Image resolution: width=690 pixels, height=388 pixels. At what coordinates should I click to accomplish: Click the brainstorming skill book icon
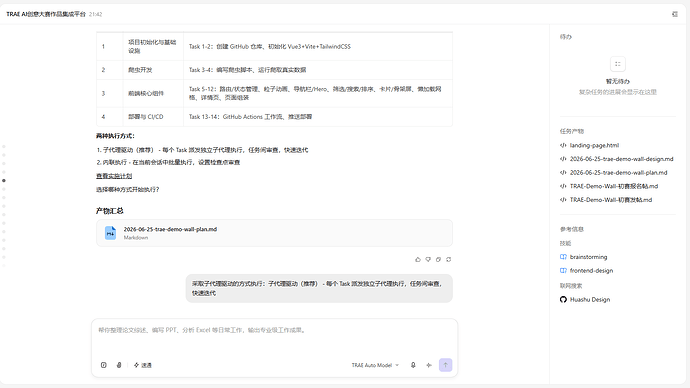563,257
